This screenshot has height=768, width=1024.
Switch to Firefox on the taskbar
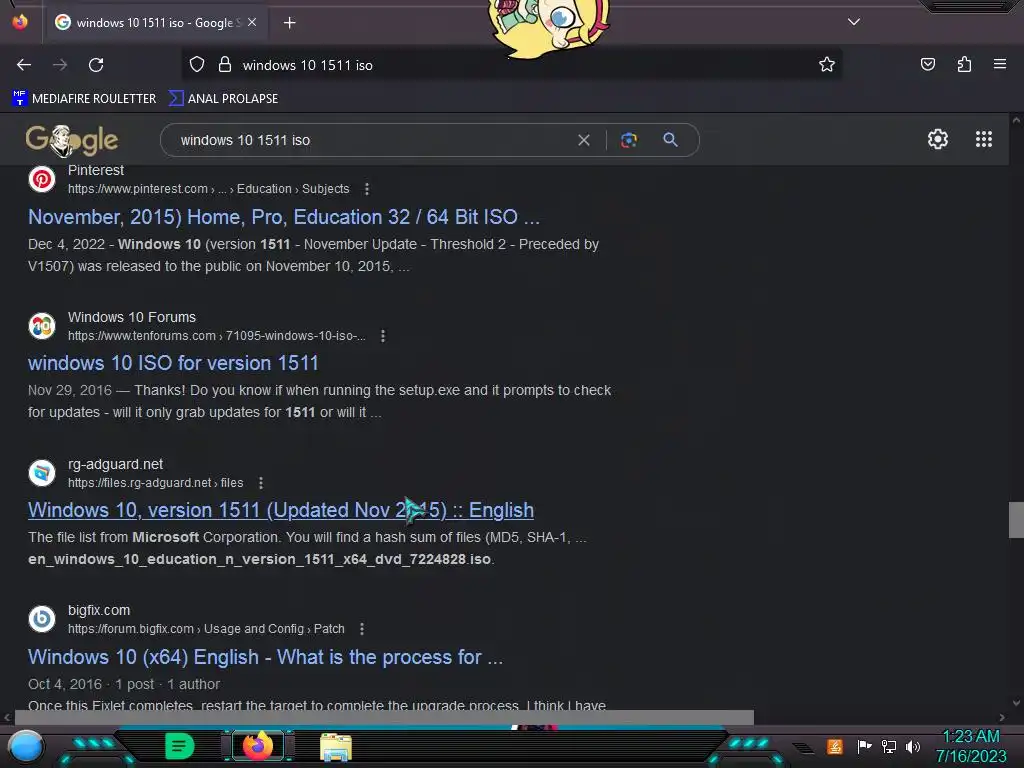pyautogui.click(x=258, y=746)
